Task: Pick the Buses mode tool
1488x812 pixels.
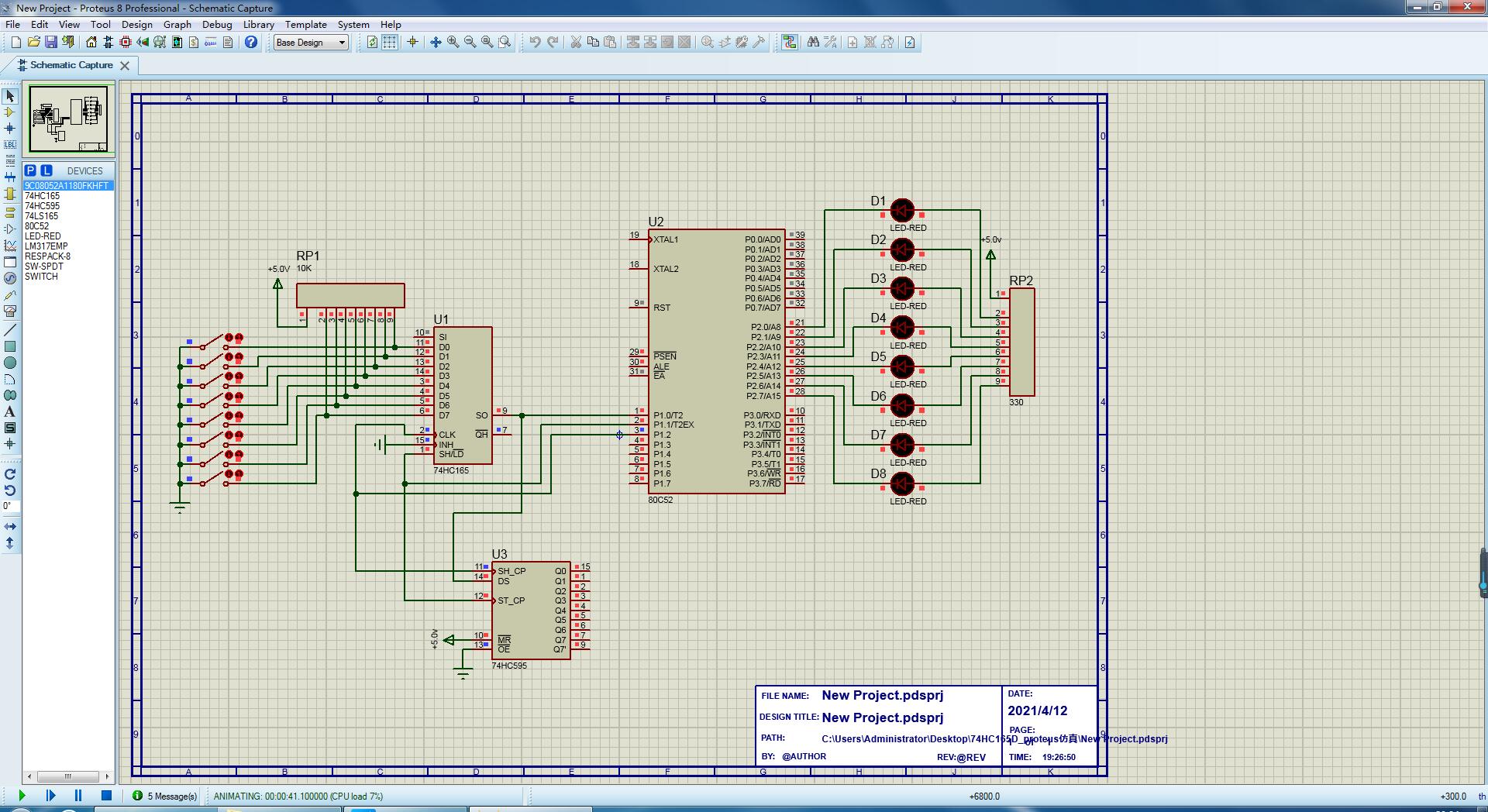Action: [10, 177]
